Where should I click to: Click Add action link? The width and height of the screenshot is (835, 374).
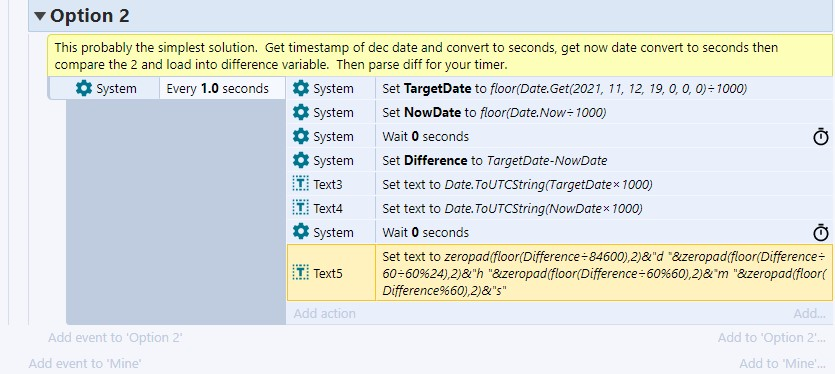tap(324, 313)
